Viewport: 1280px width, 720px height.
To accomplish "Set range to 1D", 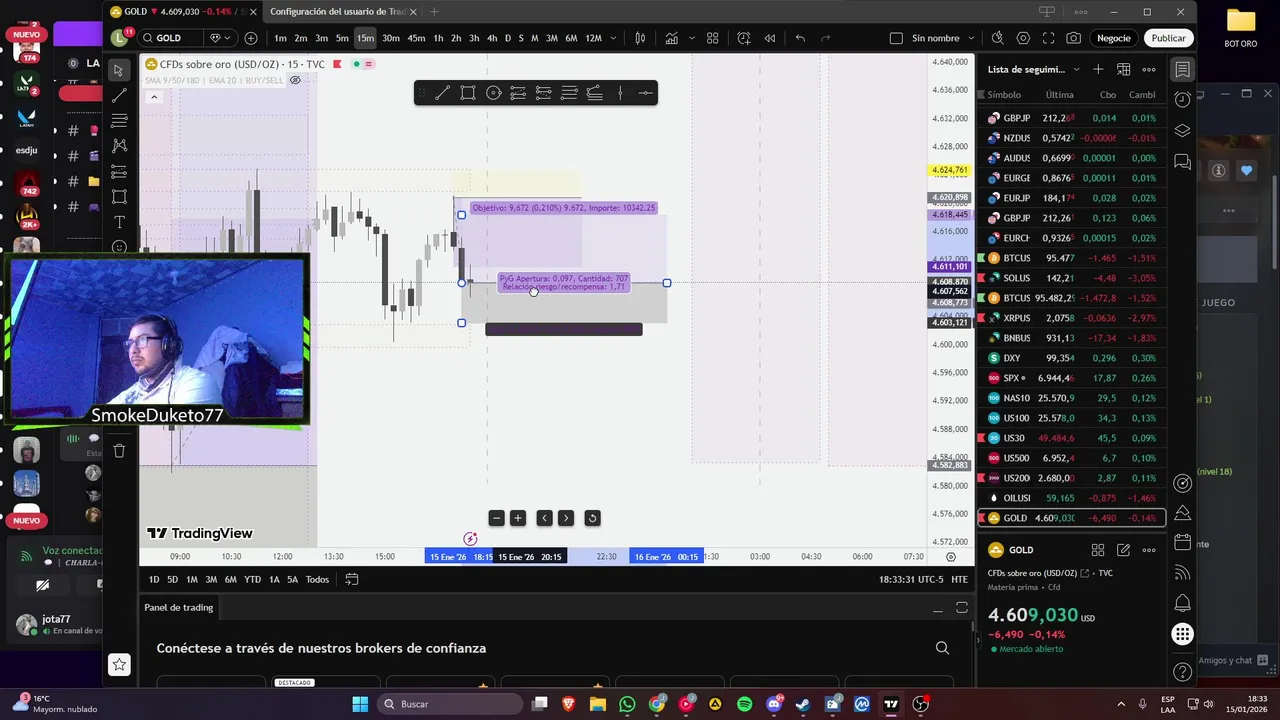I will (153, 579).
